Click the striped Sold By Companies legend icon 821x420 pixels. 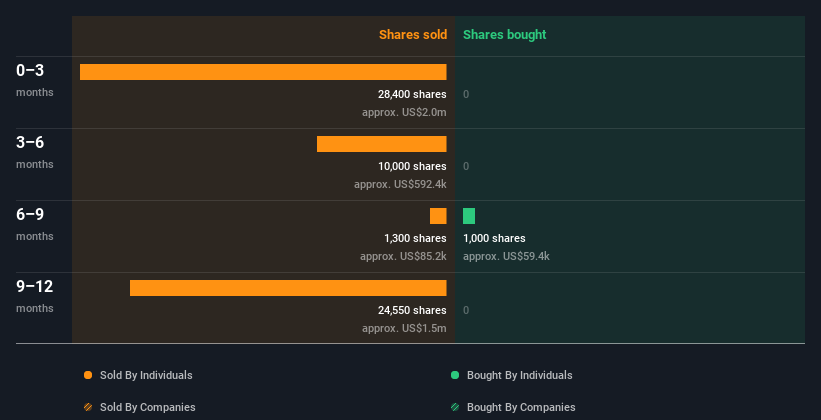[x=88, y=407]
